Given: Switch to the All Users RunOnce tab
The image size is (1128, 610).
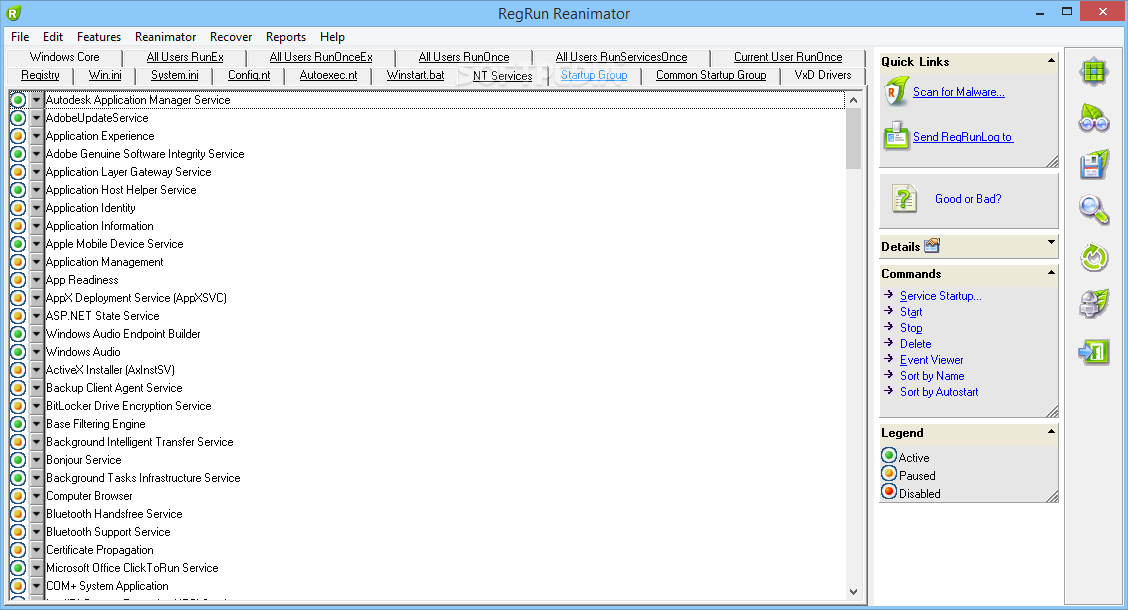Looking at the screenshot, I should [x=464, y=57].
